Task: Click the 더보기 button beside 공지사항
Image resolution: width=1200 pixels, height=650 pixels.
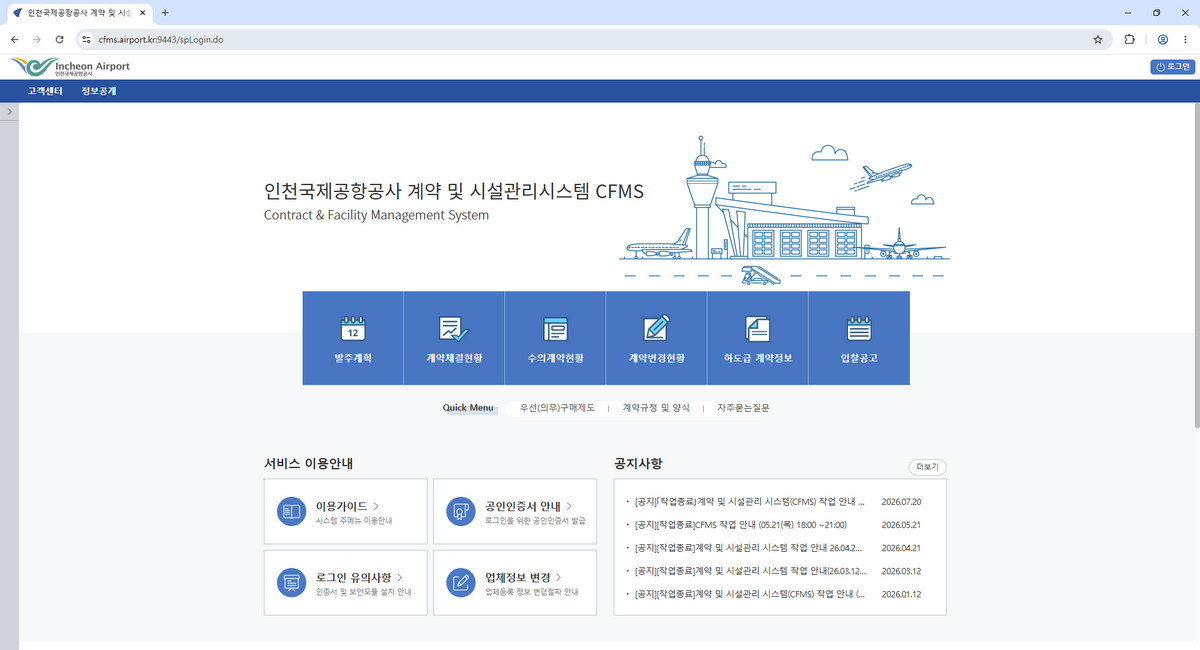Action: coord(927,467)
